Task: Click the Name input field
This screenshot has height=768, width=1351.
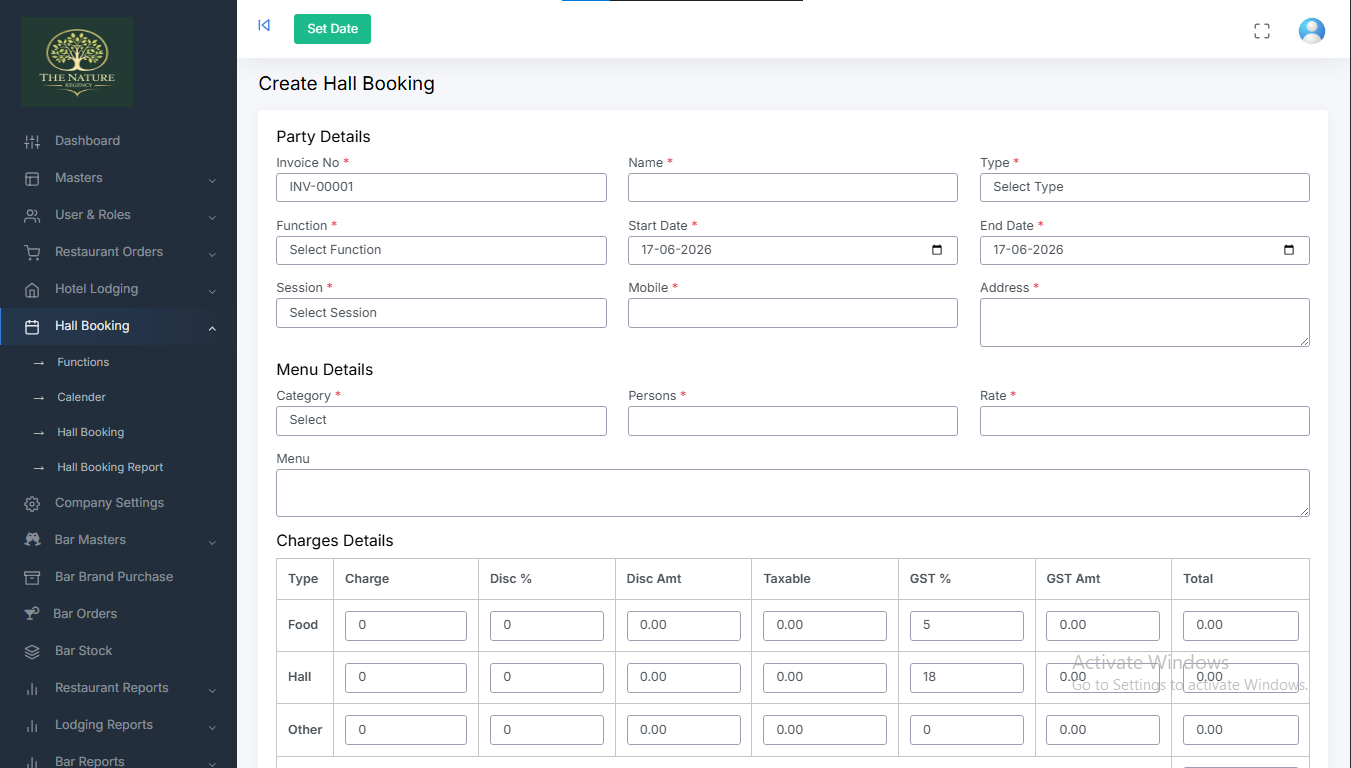Action: [793, 188]
